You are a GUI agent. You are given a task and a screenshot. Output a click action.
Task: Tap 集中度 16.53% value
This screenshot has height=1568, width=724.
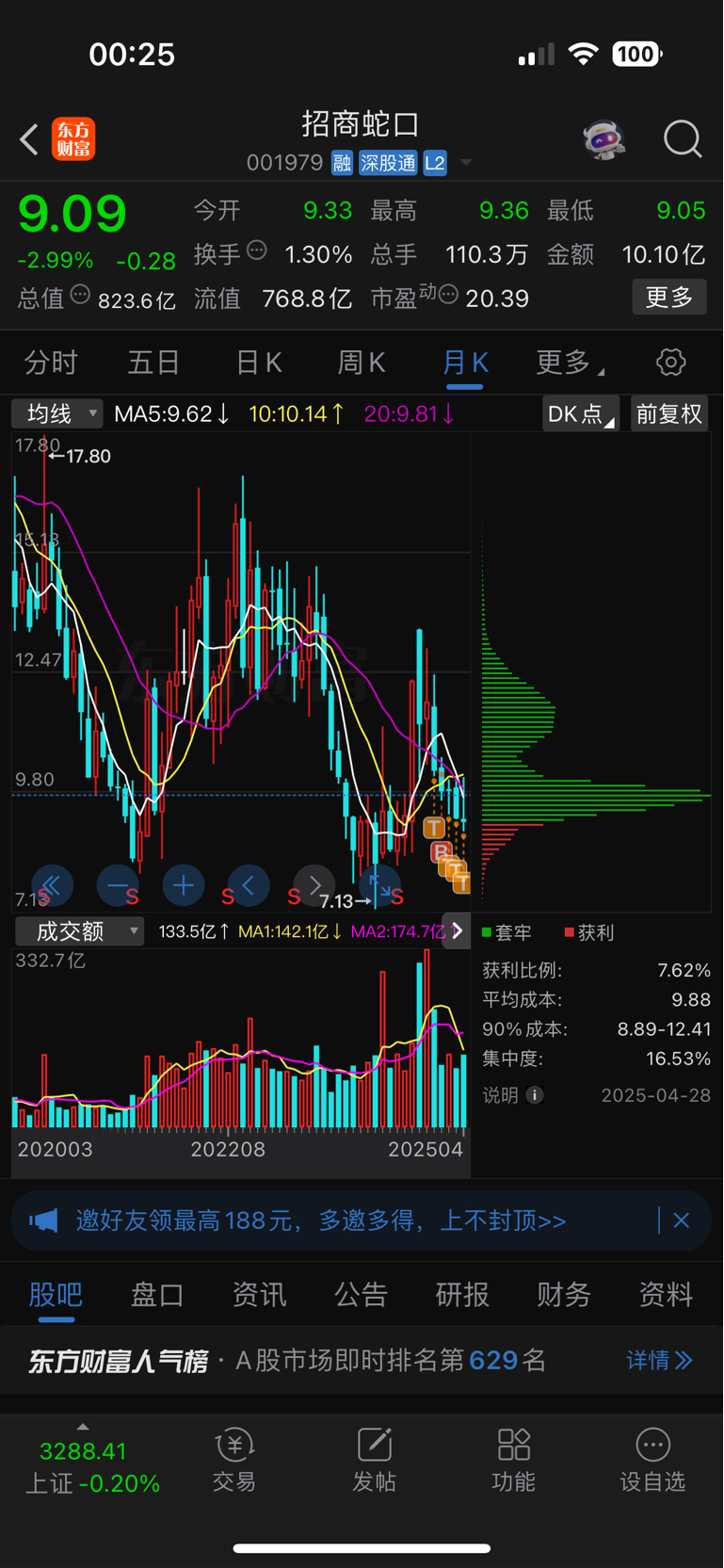(x=678, y=1059)
